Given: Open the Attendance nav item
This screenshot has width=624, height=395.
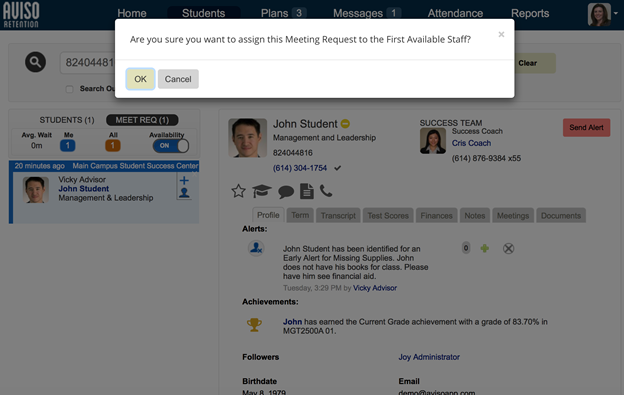Looking at the screenshot, I should tap(455, 13).
